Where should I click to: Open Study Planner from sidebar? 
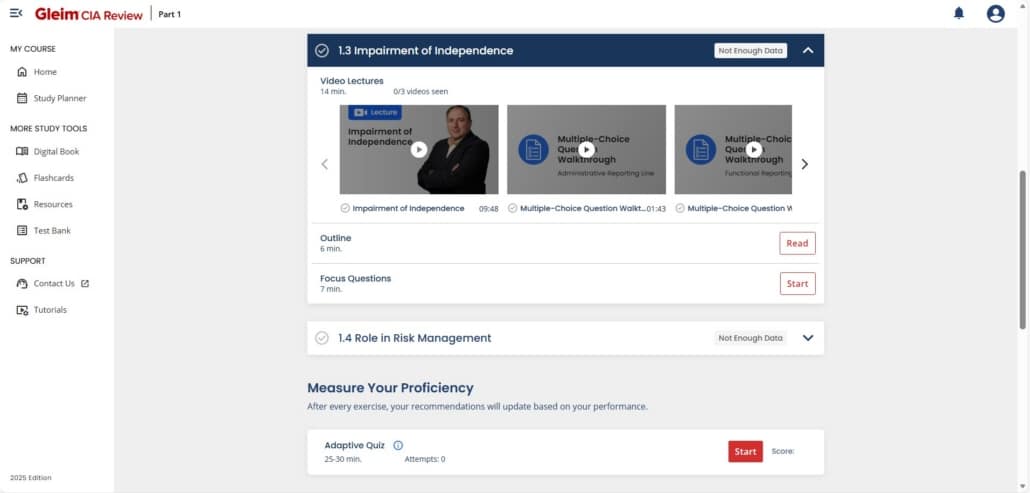pyautogui.click(x=60, y=98)
